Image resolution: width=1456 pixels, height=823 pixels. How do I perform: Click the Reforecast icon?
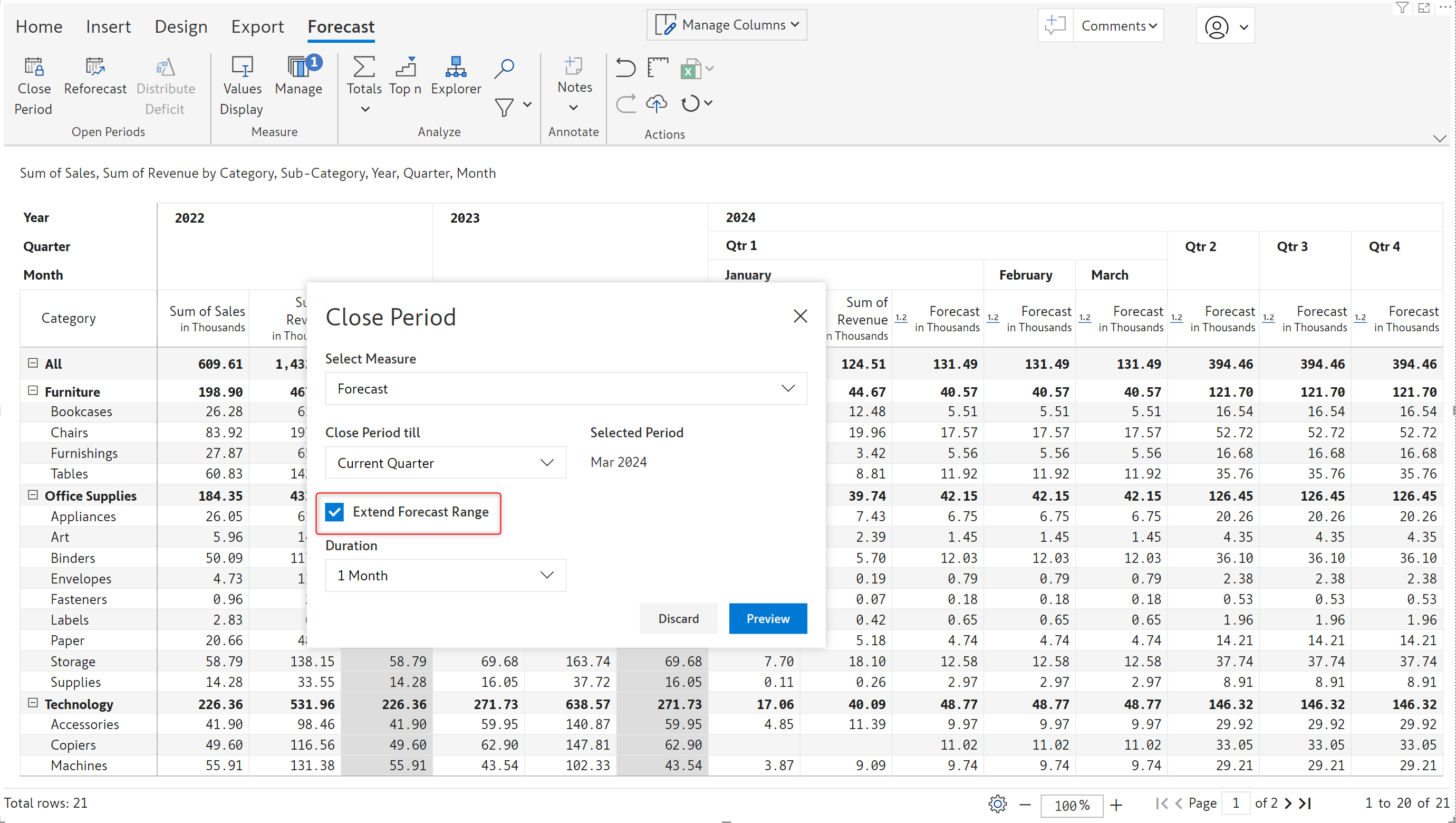(x=95, y=68)
